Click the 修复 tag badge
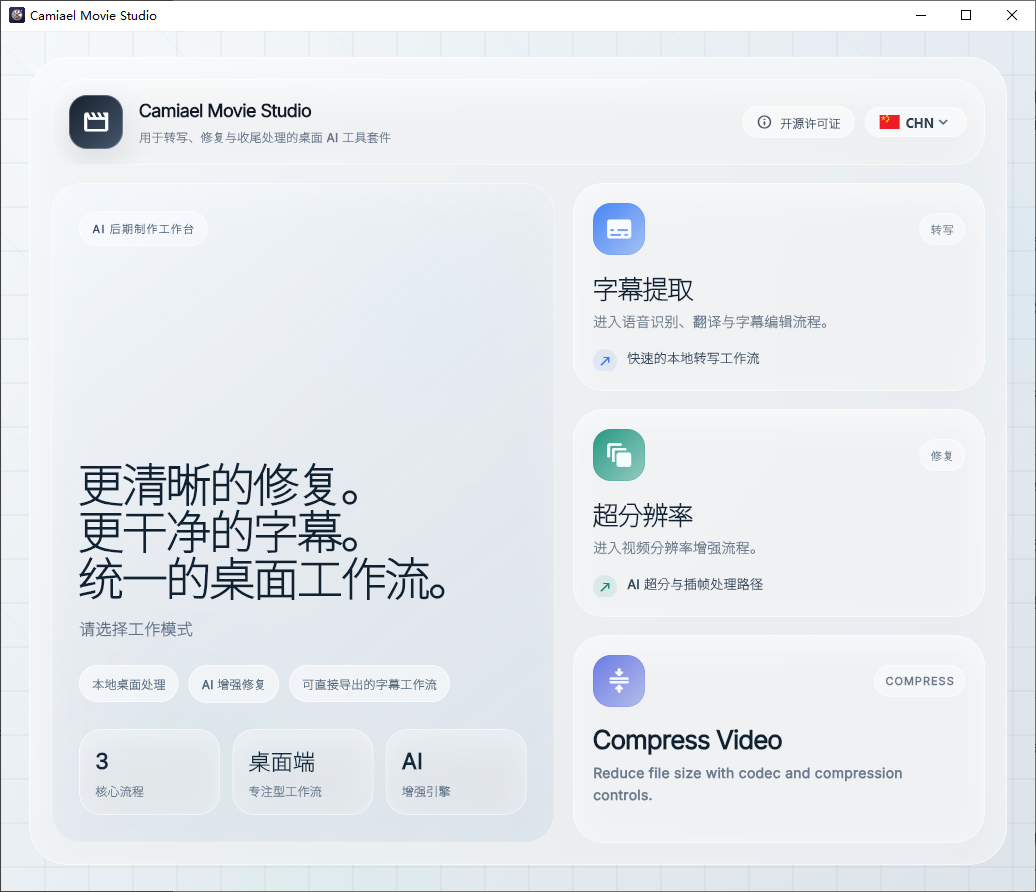 [942, 455]
